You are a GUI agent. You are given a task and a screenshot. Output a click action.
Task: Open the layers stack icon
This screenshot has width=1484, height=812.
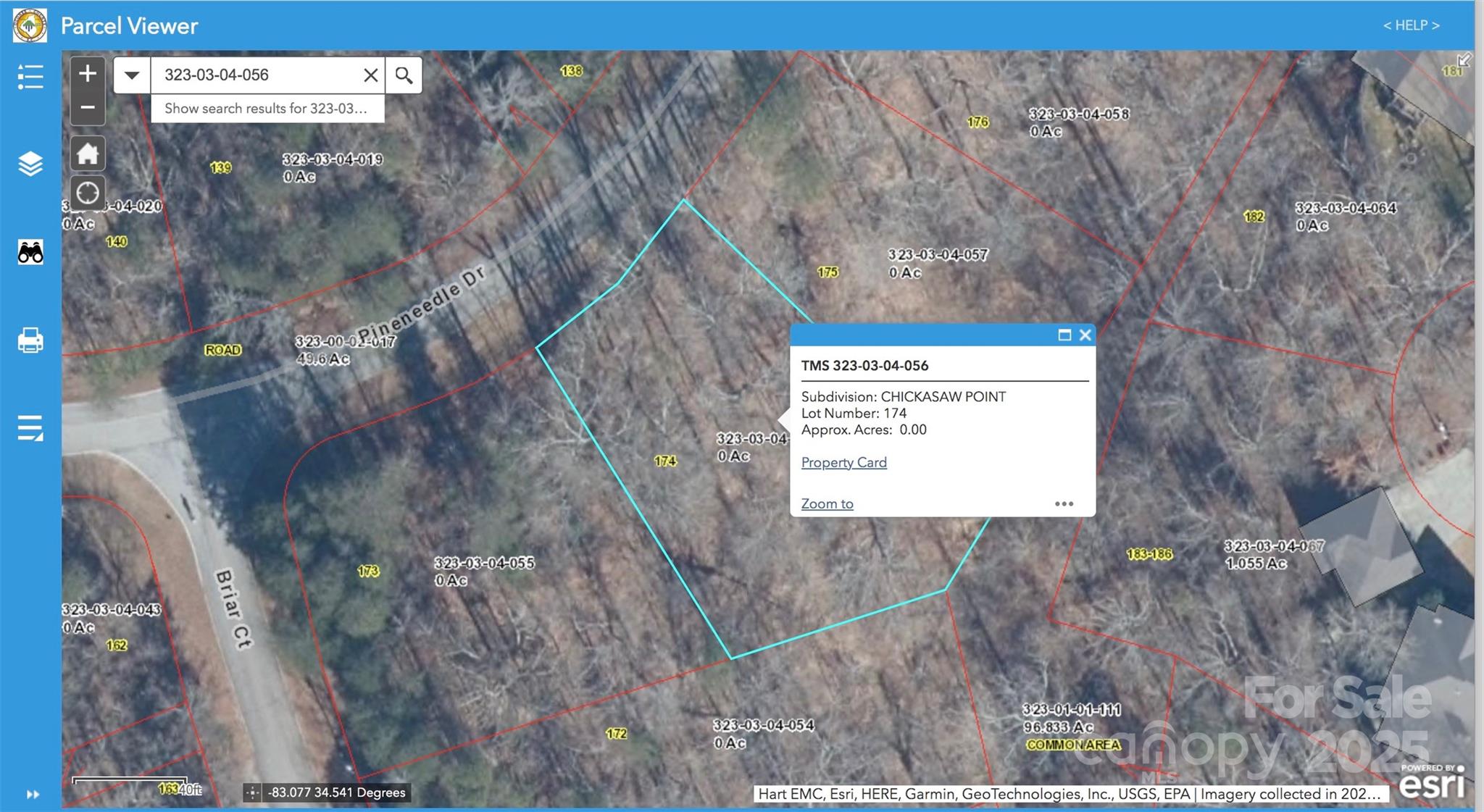pyautogui.click(x=30, y=164)
